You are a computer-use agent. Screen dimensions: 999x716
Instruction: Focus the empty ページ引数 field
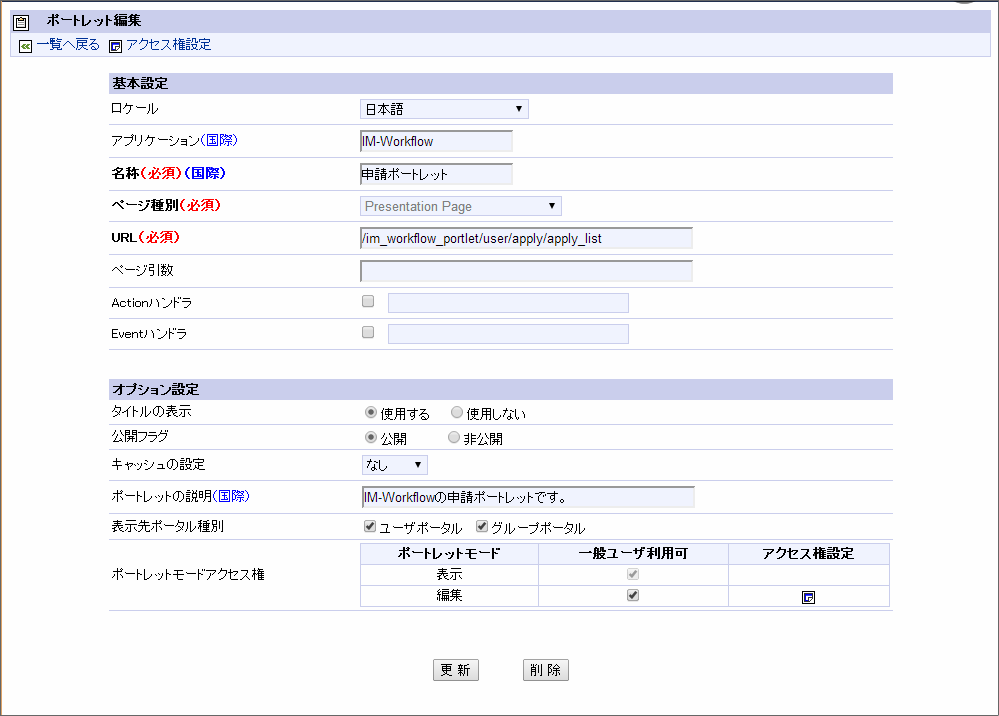coord(526,271)
